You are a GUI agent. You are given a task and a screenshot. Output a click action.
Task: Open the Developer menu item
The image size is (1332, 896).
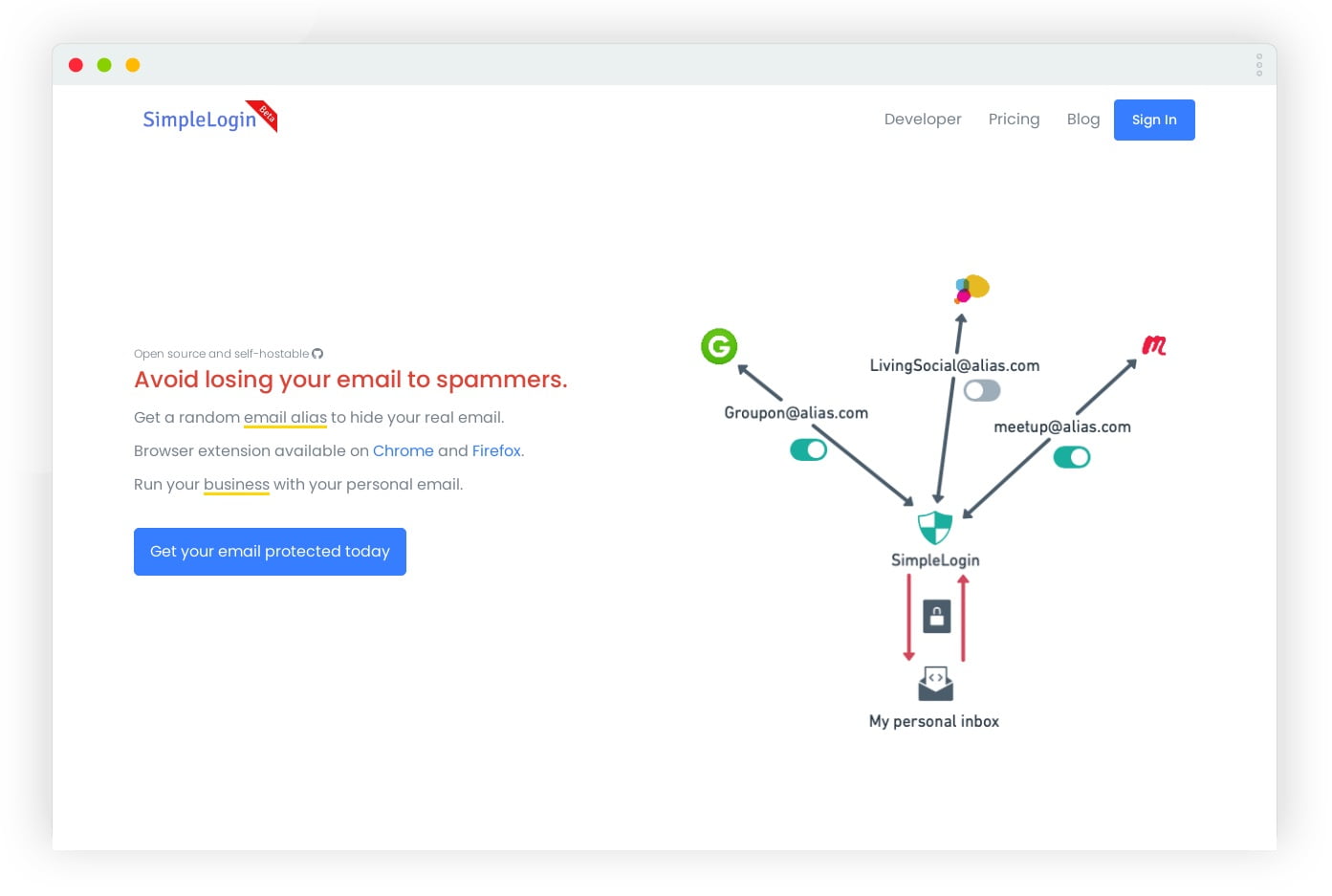pyautogui.click(x=923, y=120)
